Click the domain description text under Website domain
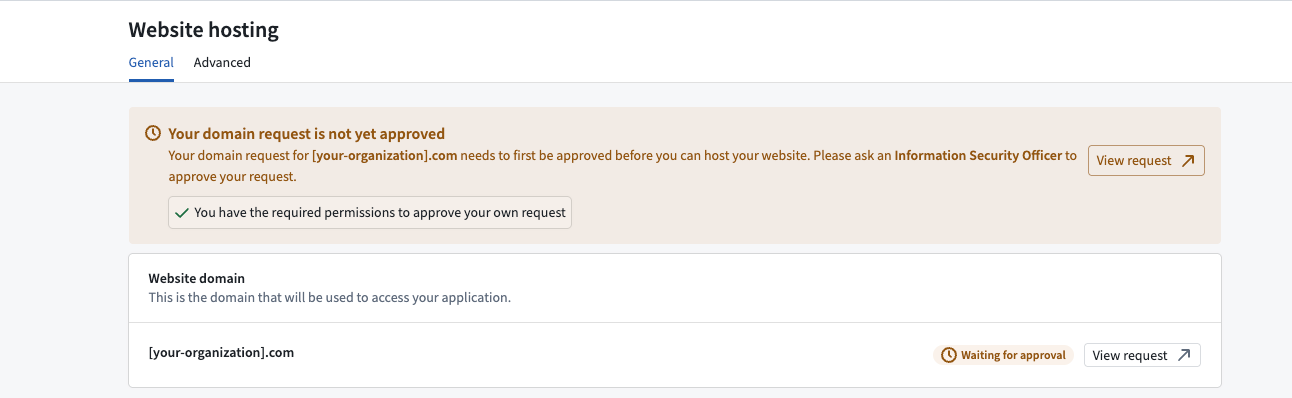The width and height of the screenshot is (1292, 398). 330,298
